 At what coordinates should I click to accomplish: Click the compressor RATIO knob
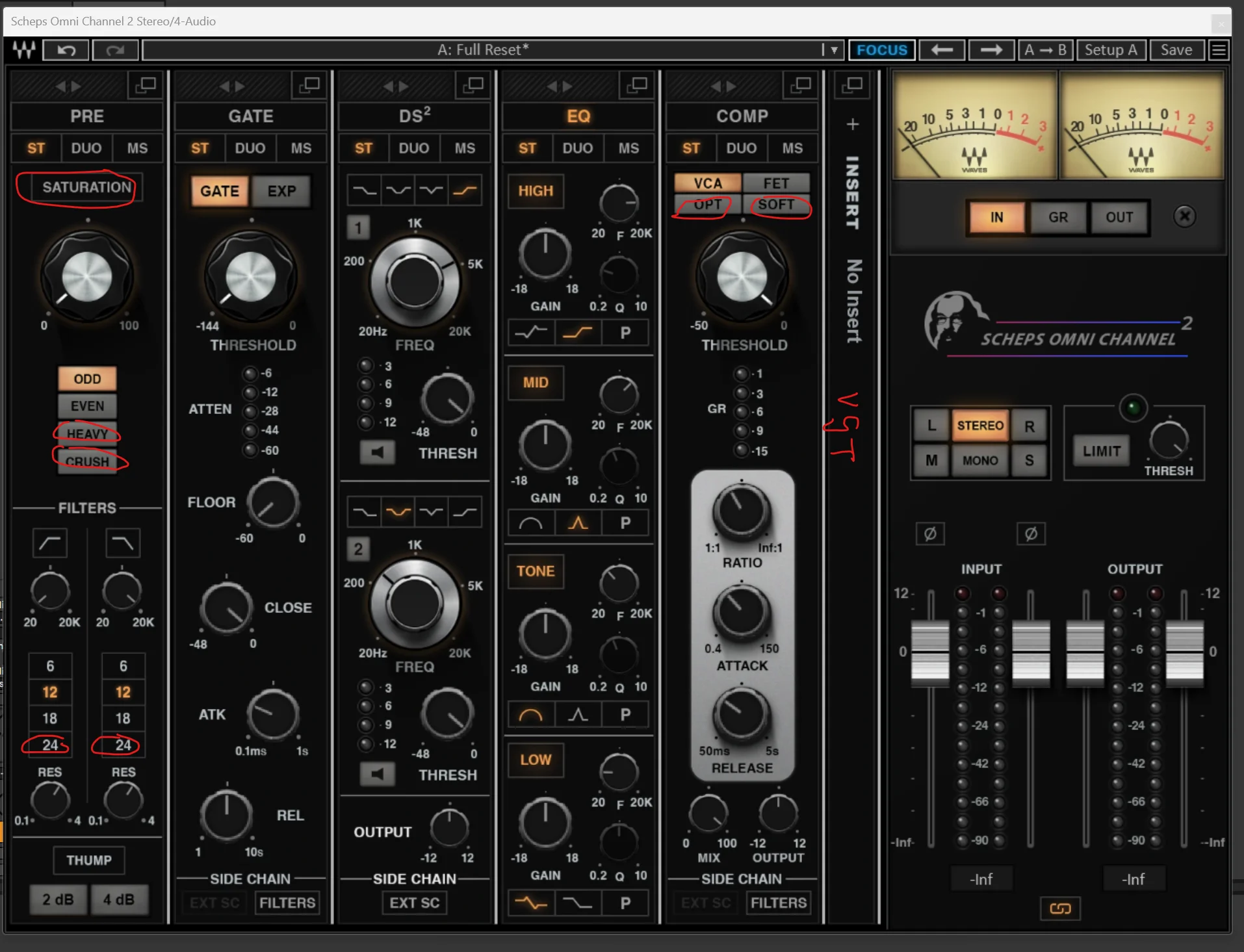[742, 511]
